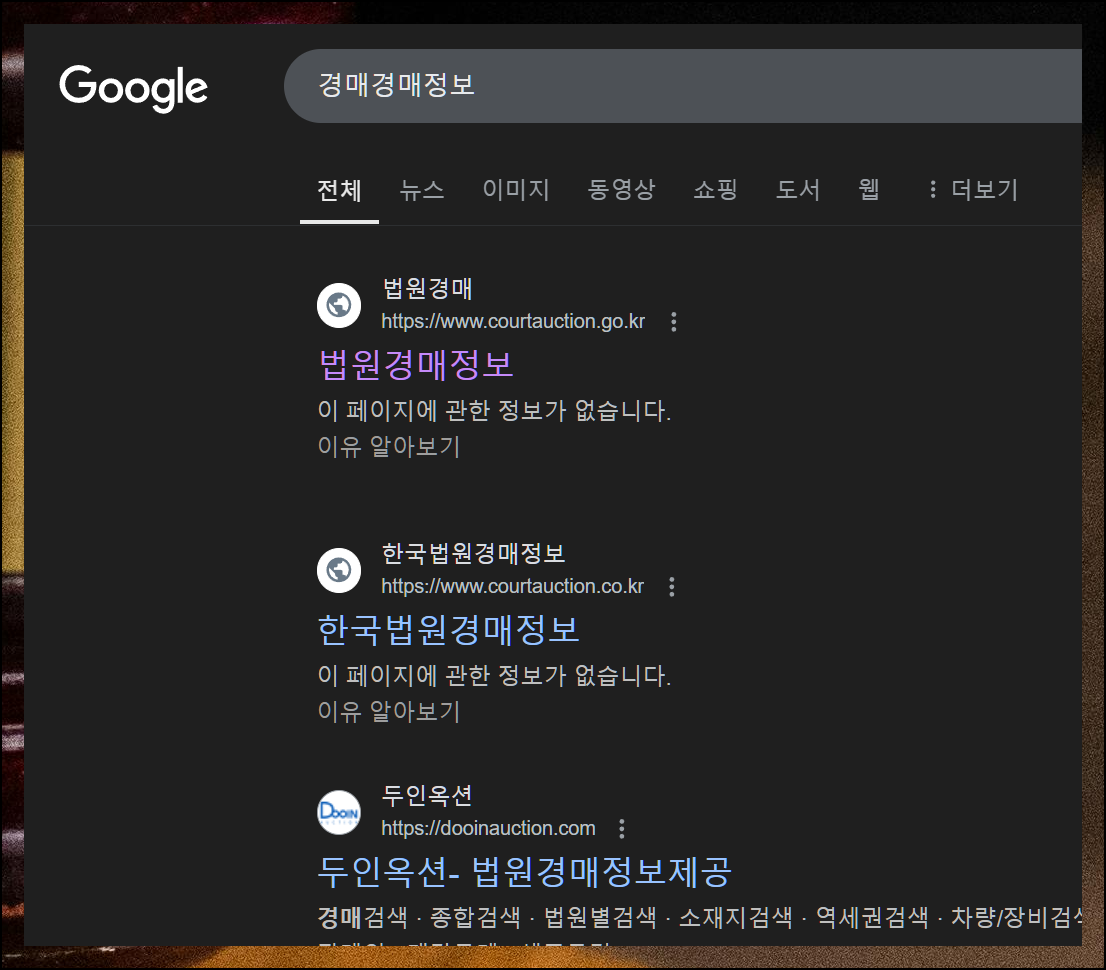The height and width of the screenshot is (970, 1106).
Task: Click 이유 알아보기 under 한국법원경매정보
Action: point(389,711)
